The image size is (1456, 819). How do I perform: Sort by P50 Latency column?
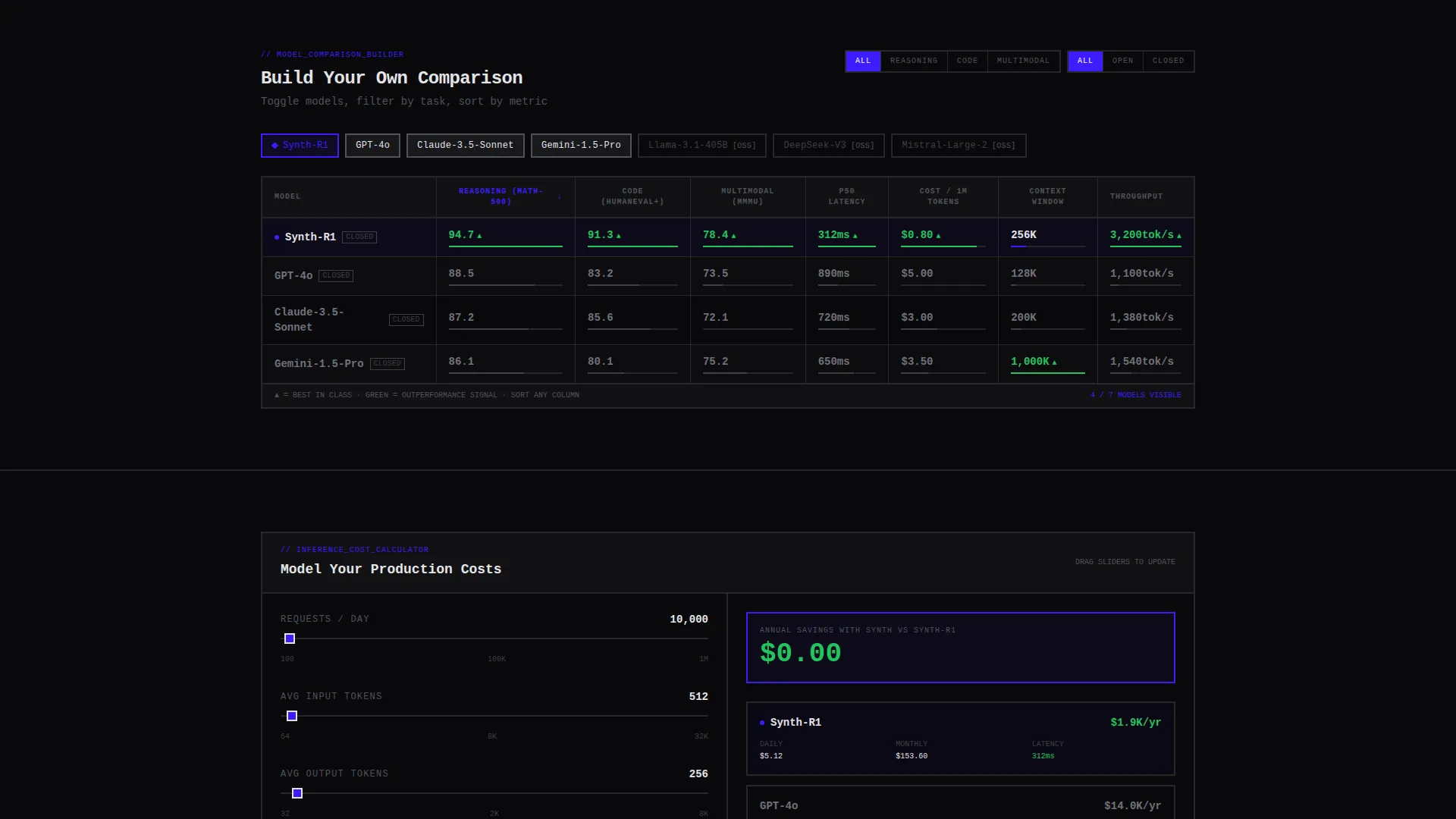click(847, 197)
